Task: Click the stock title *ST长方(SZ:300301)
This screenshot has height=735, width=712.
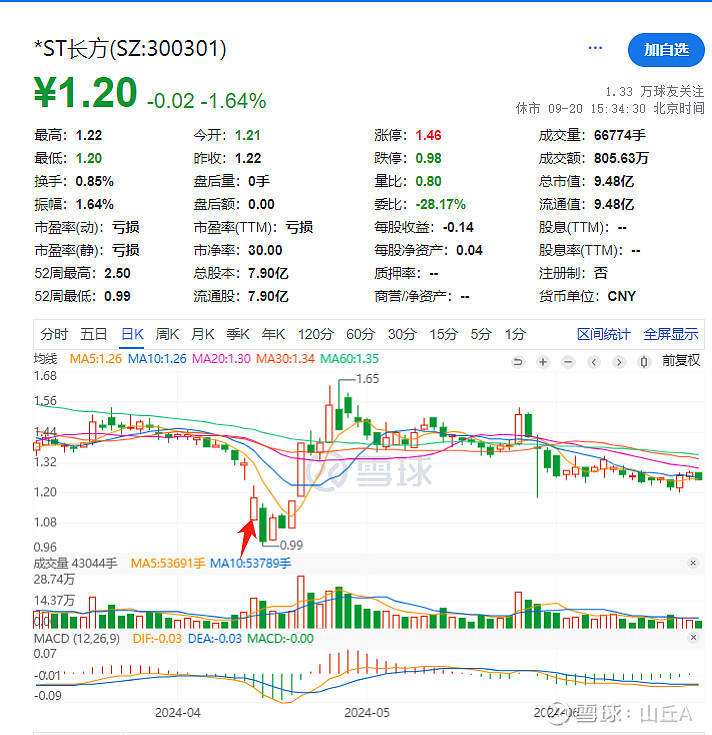Action: pyautogui.click(x=130, y=49)
